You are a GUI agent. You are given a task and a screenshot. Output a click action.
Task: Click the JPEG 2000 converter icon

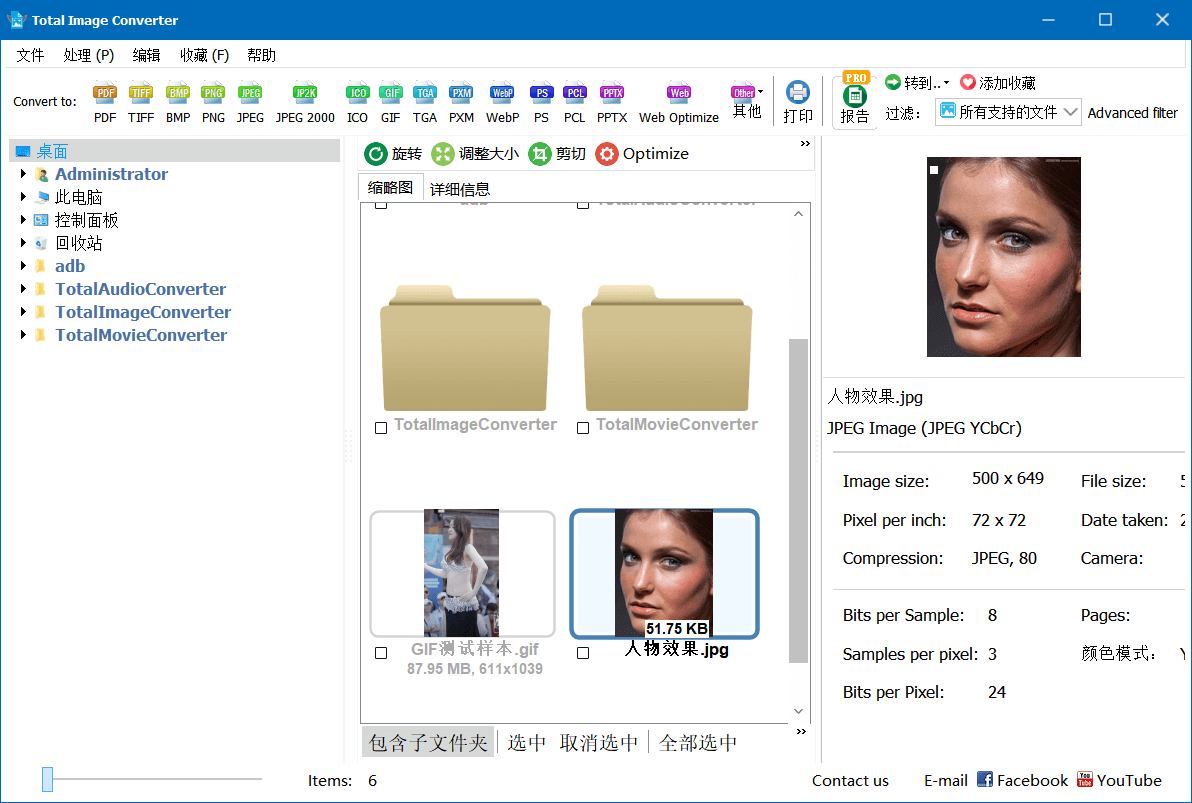pos(304,100)
